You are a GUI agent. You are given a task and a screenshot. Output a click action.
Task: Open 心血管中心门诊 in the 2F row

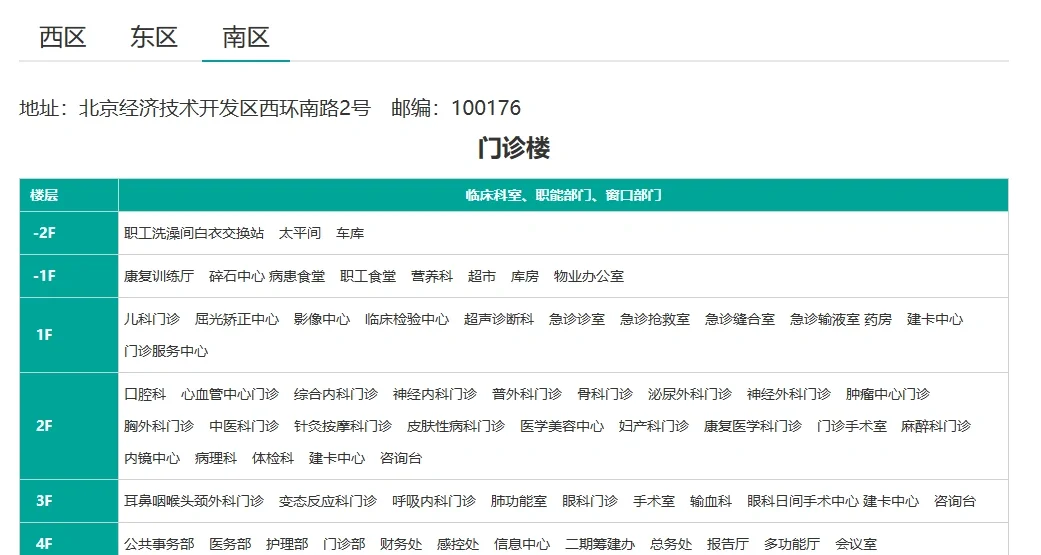point(230,394)
